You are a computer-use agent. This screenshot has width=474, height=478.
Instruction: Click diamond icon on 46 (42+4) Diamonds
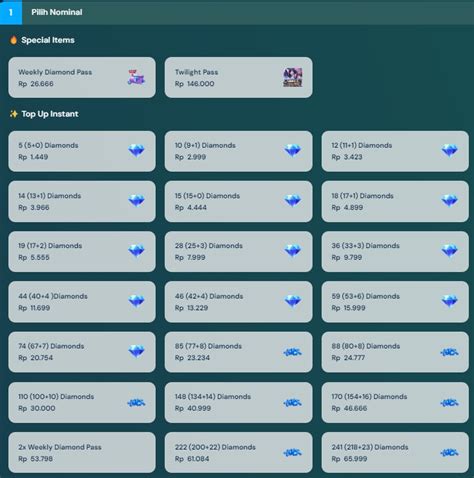pyautogui.click(x=293, y=301)
